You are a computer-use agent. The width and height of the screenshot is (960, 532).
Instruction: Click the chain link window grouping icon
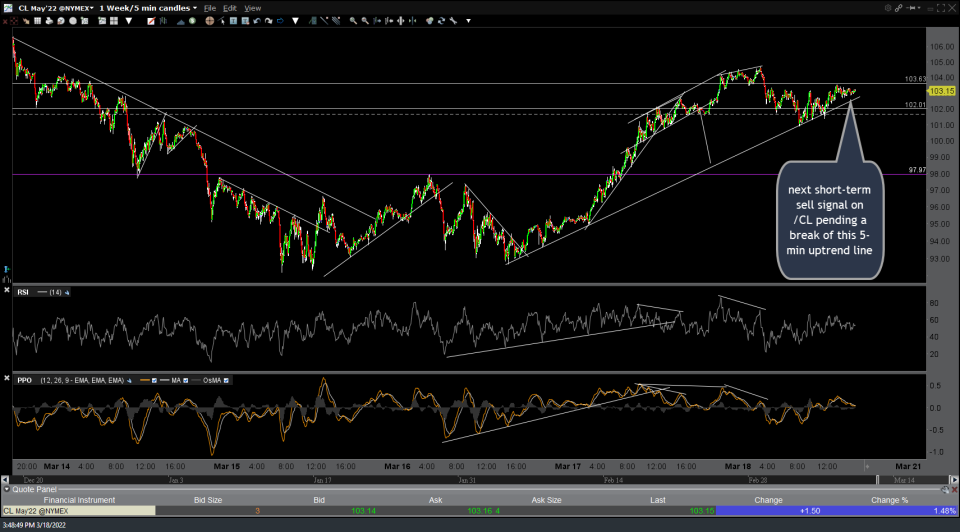[x=899, y=8]
